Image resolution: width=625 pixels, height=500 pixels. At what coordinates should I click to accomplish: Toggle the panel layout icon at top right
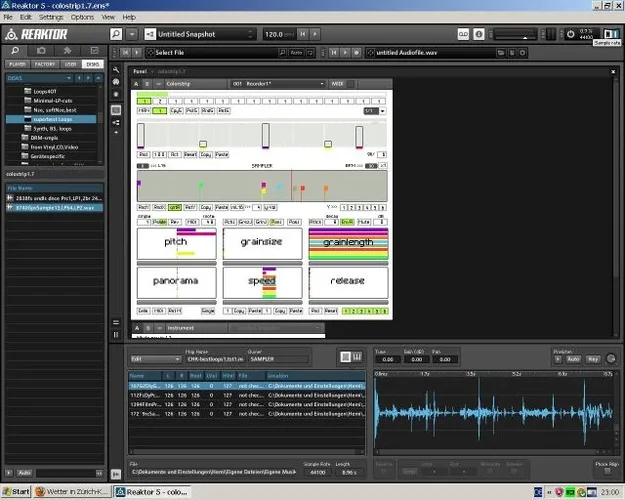(611, 33)
